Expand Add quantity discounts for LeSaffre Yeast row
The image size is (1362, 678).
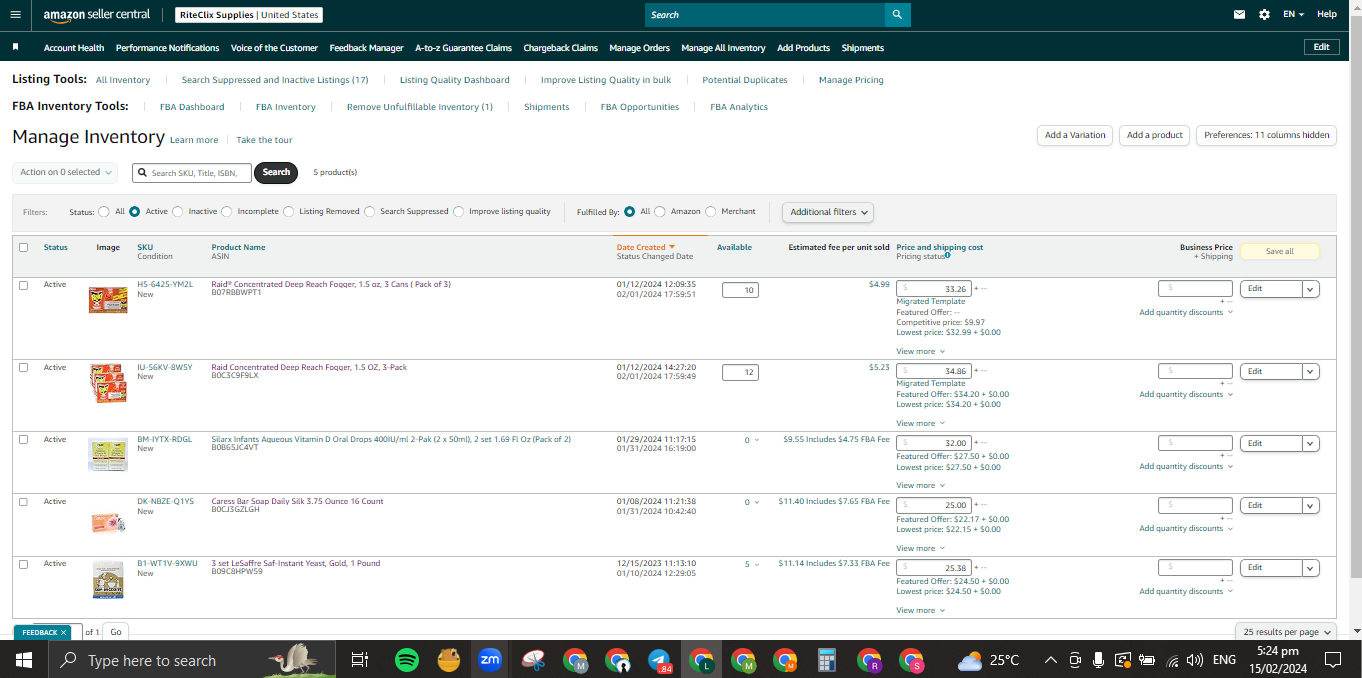coord(1186,591)
